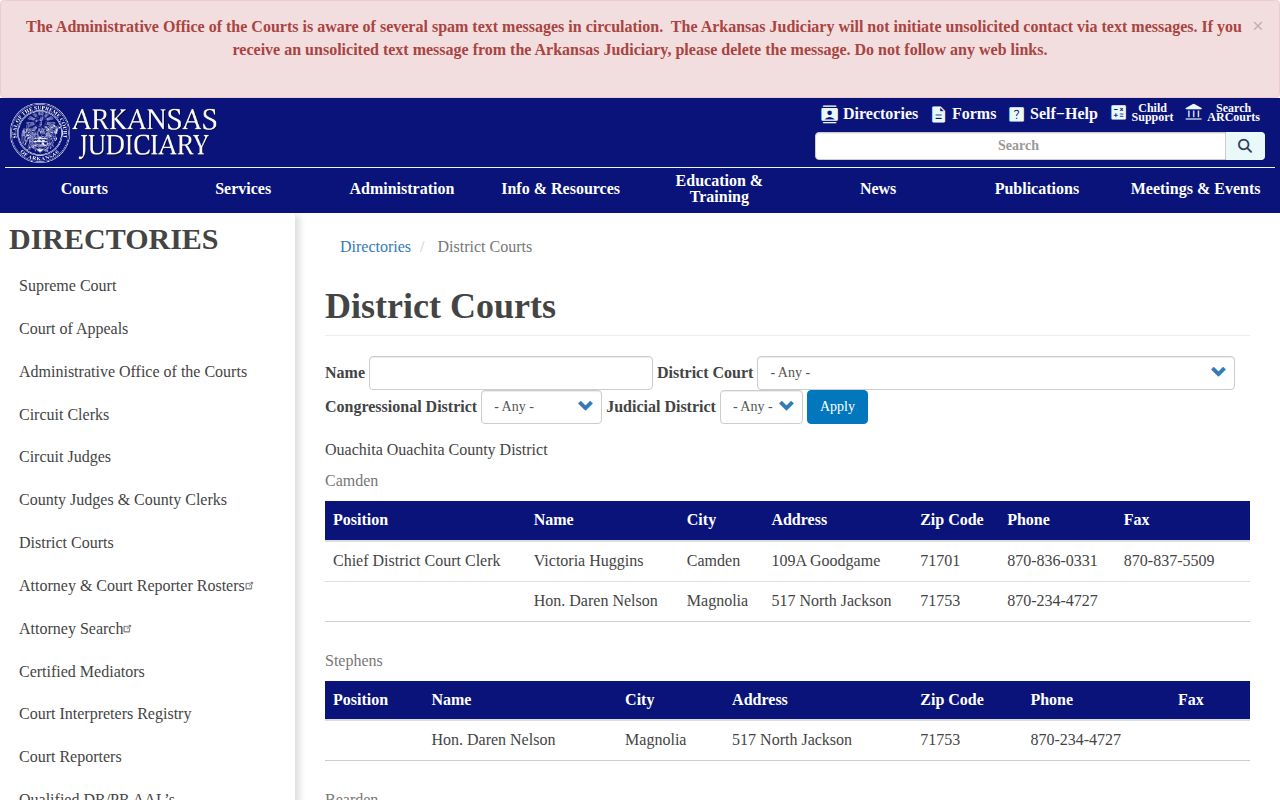Click the Name filter input field
This screenshot has height=800, width=1280.
pyautogui.click(x=511, y=373)
